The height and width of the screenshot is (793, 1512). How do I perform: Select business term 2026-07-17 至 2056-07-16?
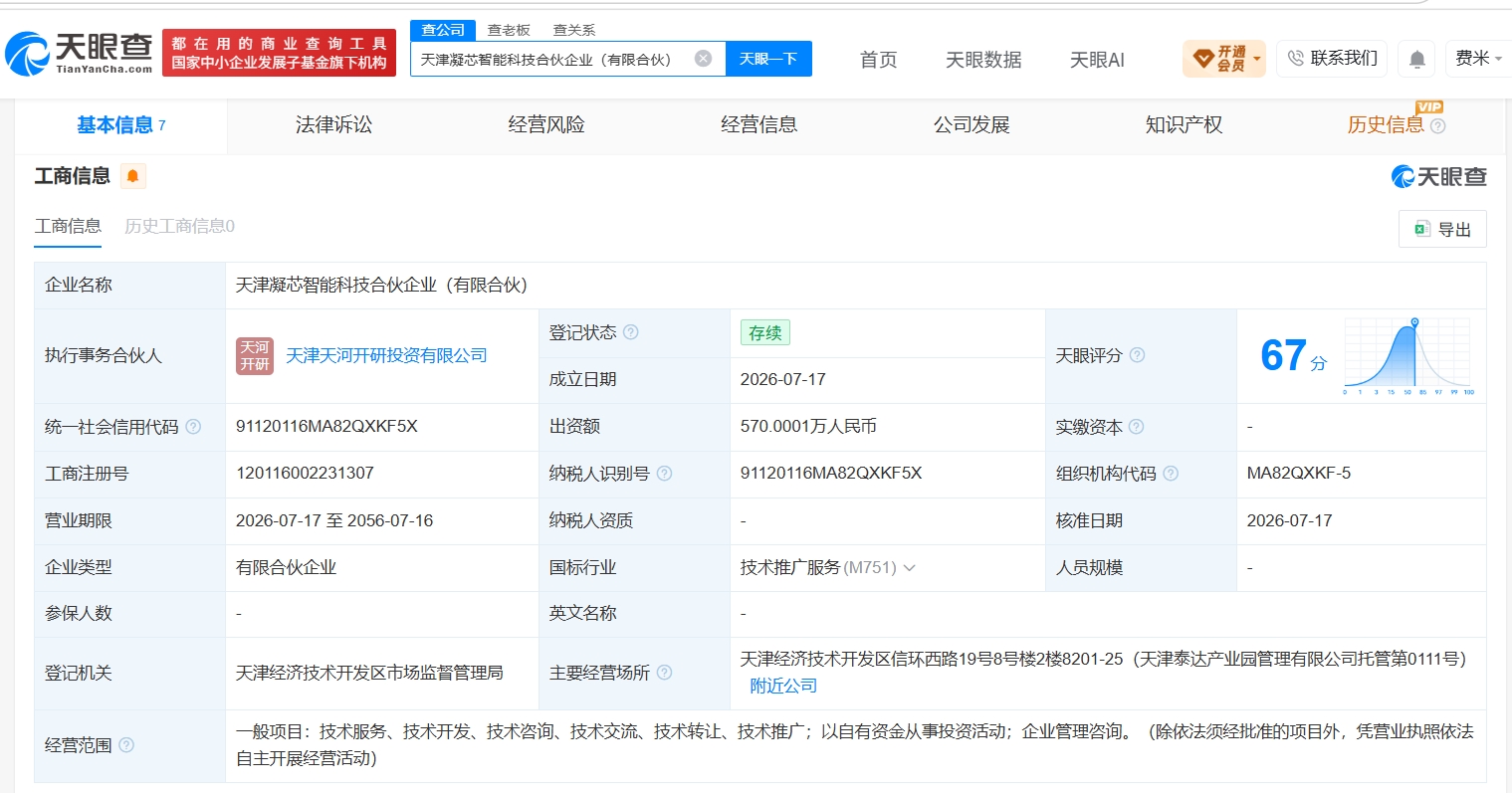coord(334,521)
